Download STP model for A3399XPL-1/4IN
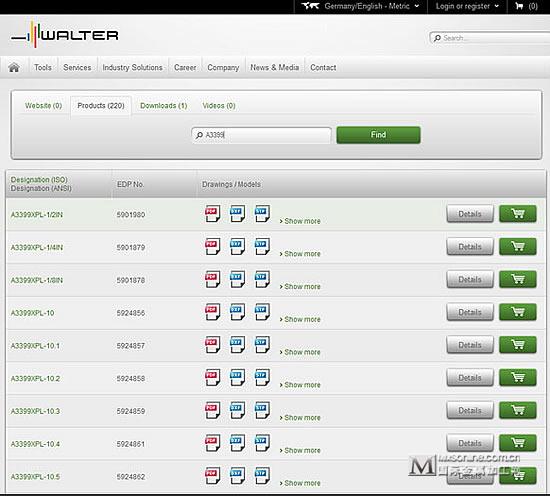The image size is (550, 496). click(x=262, y=247)
